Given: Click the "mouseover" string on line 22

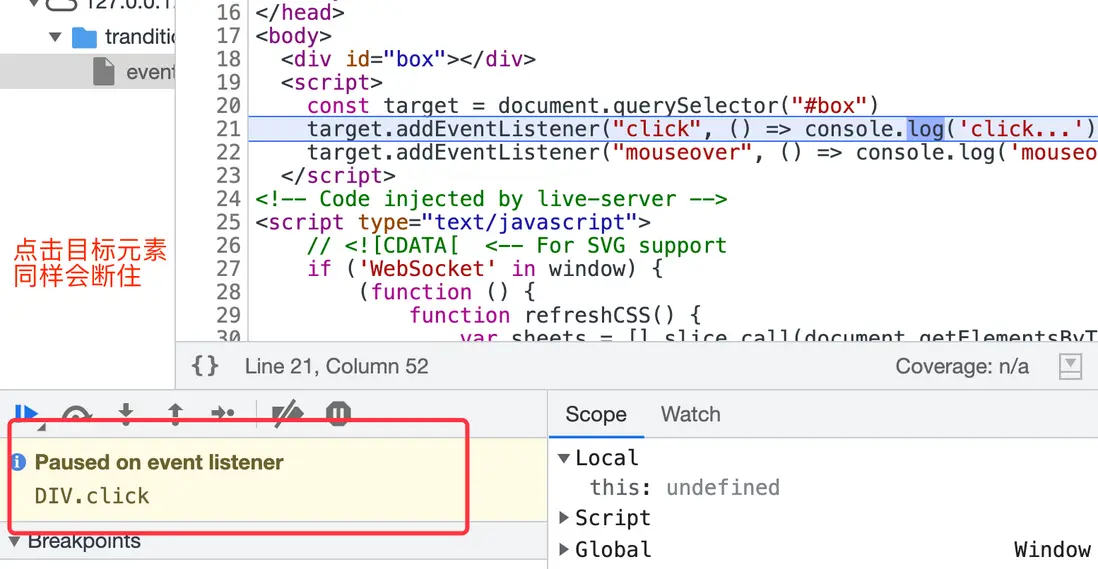Looking at the screenshot, I should pyautogui.click(x=682, y=152).
